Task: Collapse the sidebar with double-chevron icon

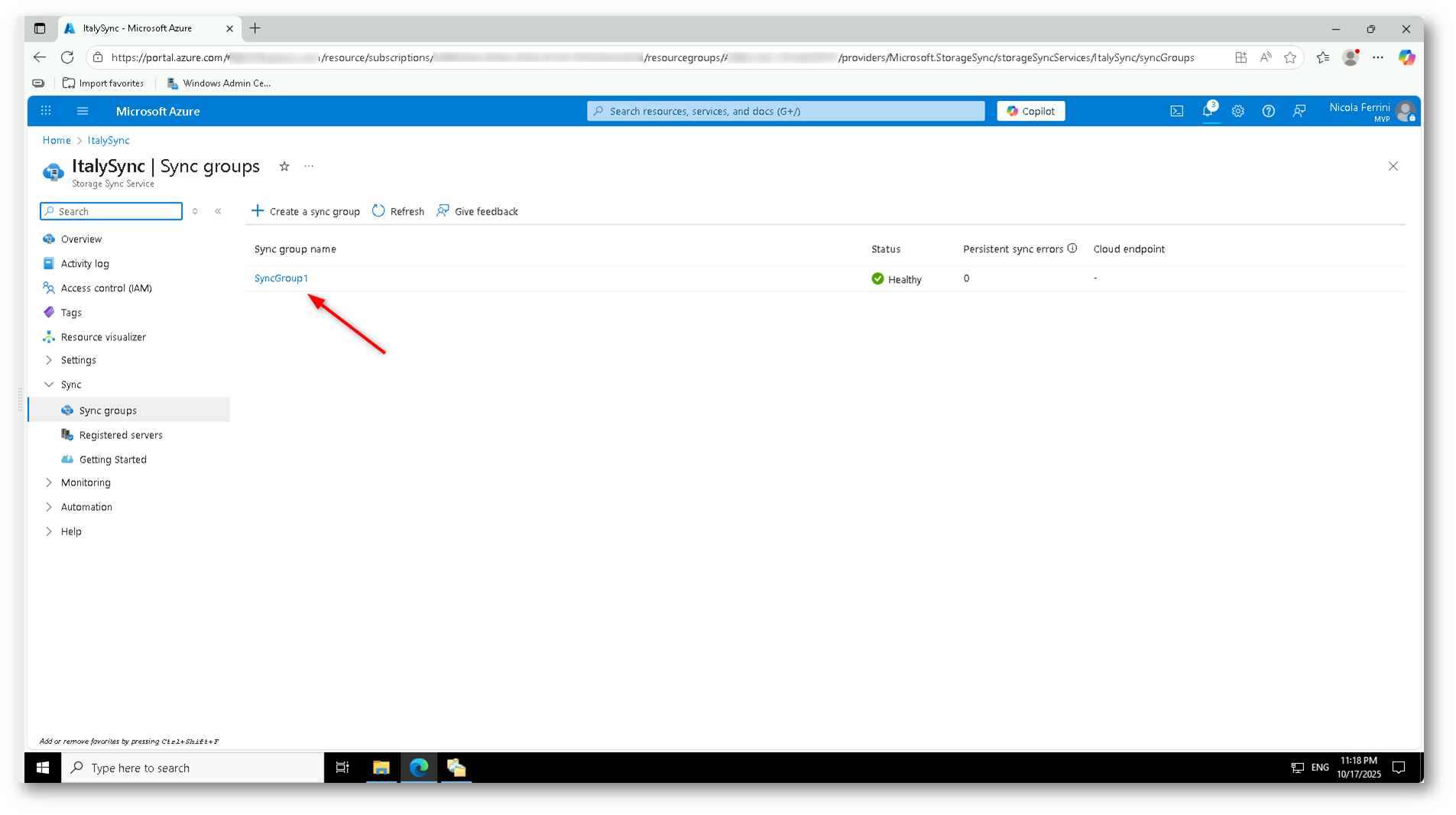Action: [218, 212]
